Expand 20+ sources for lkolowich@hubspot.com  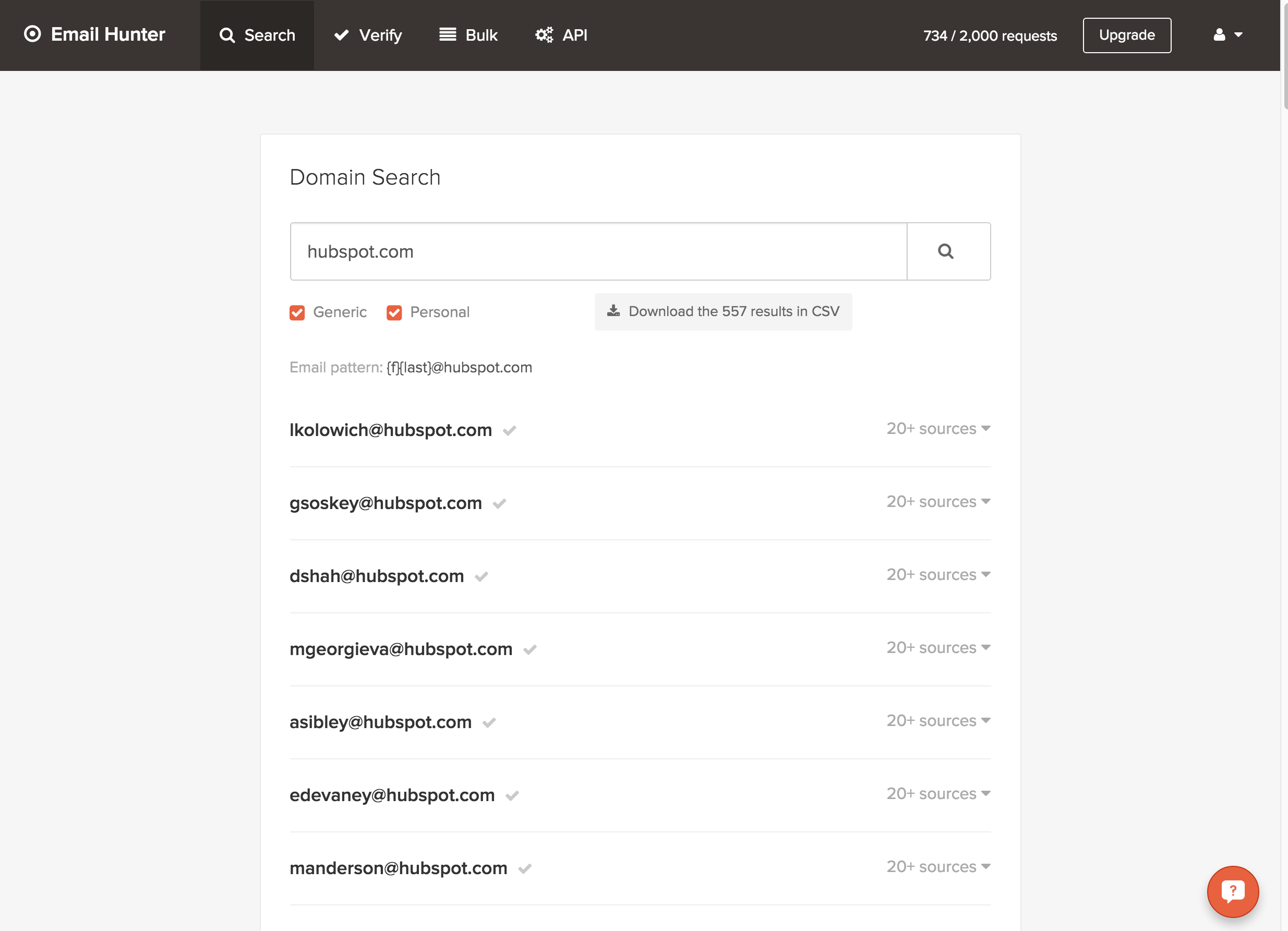click(x=937, y=429)
